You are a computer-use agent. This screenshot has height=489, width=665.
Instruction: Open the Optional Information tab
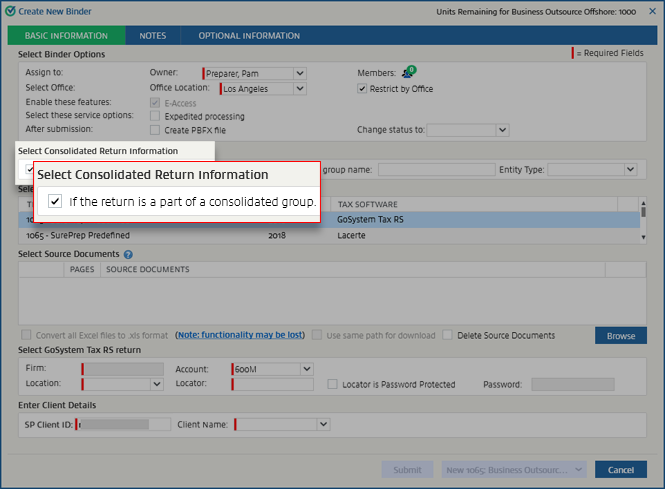(x=249, y=36)
